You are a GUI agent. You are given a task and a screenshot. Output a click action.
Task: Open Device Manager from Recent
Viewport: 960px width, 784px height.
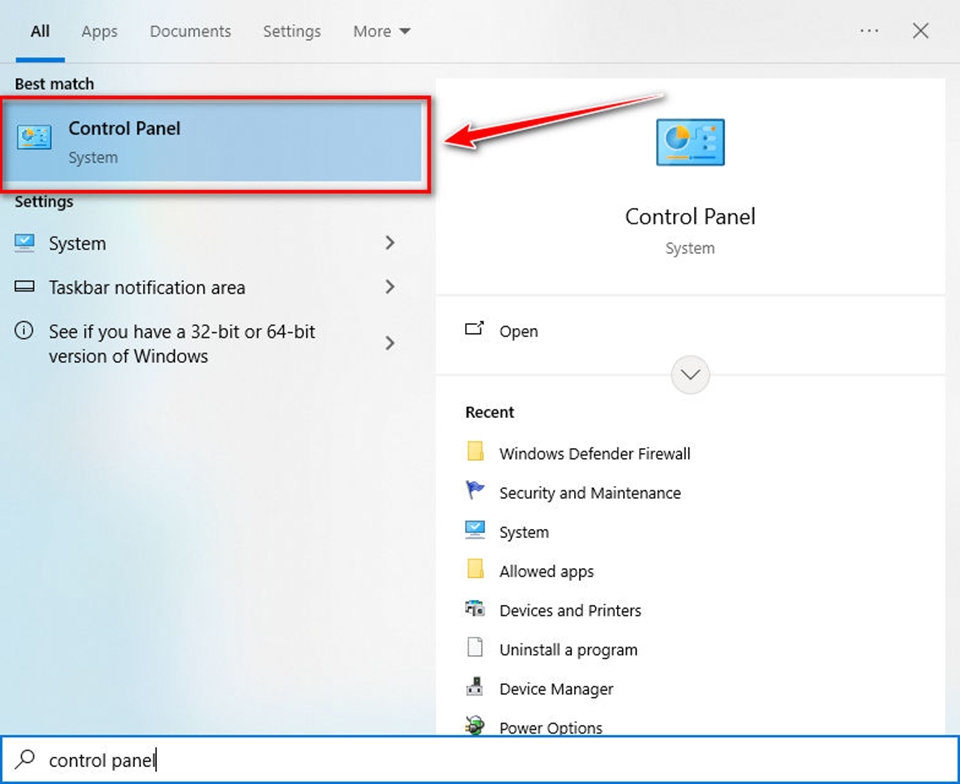[556, 689]
